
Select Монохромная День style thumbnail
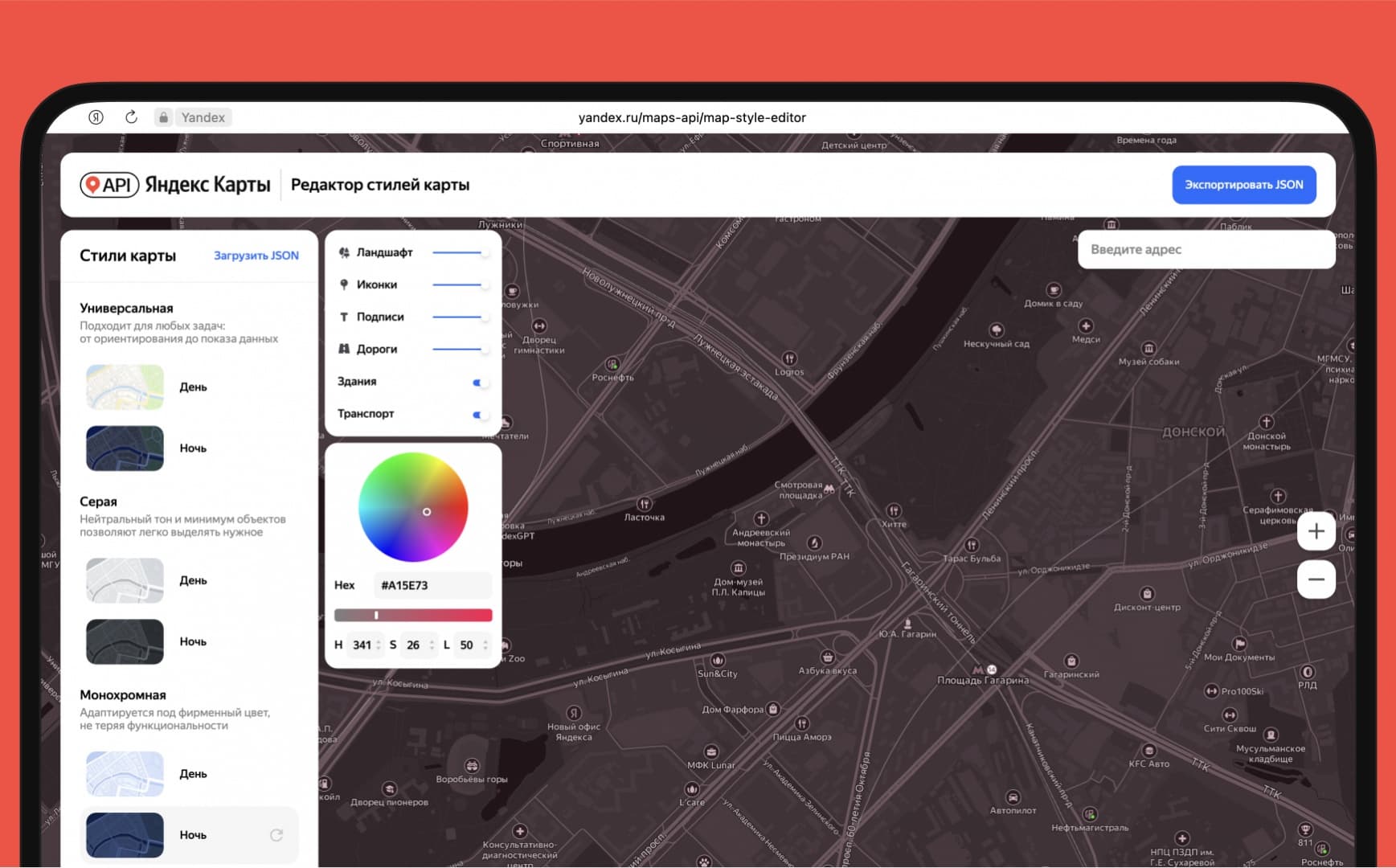(125, 774)
